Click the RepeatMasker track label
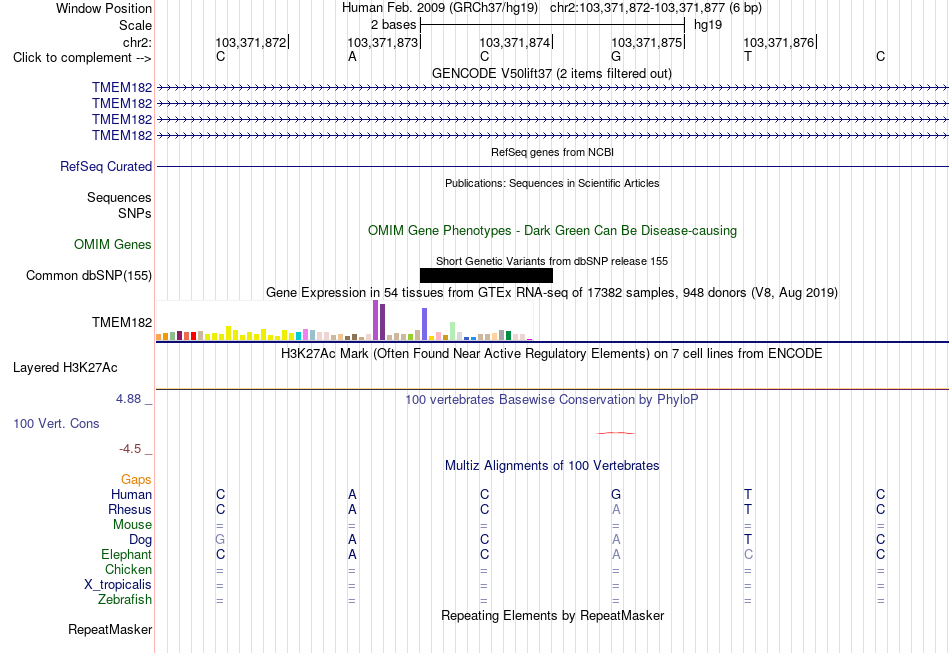The image size is (950, 653). click(110, 630)
